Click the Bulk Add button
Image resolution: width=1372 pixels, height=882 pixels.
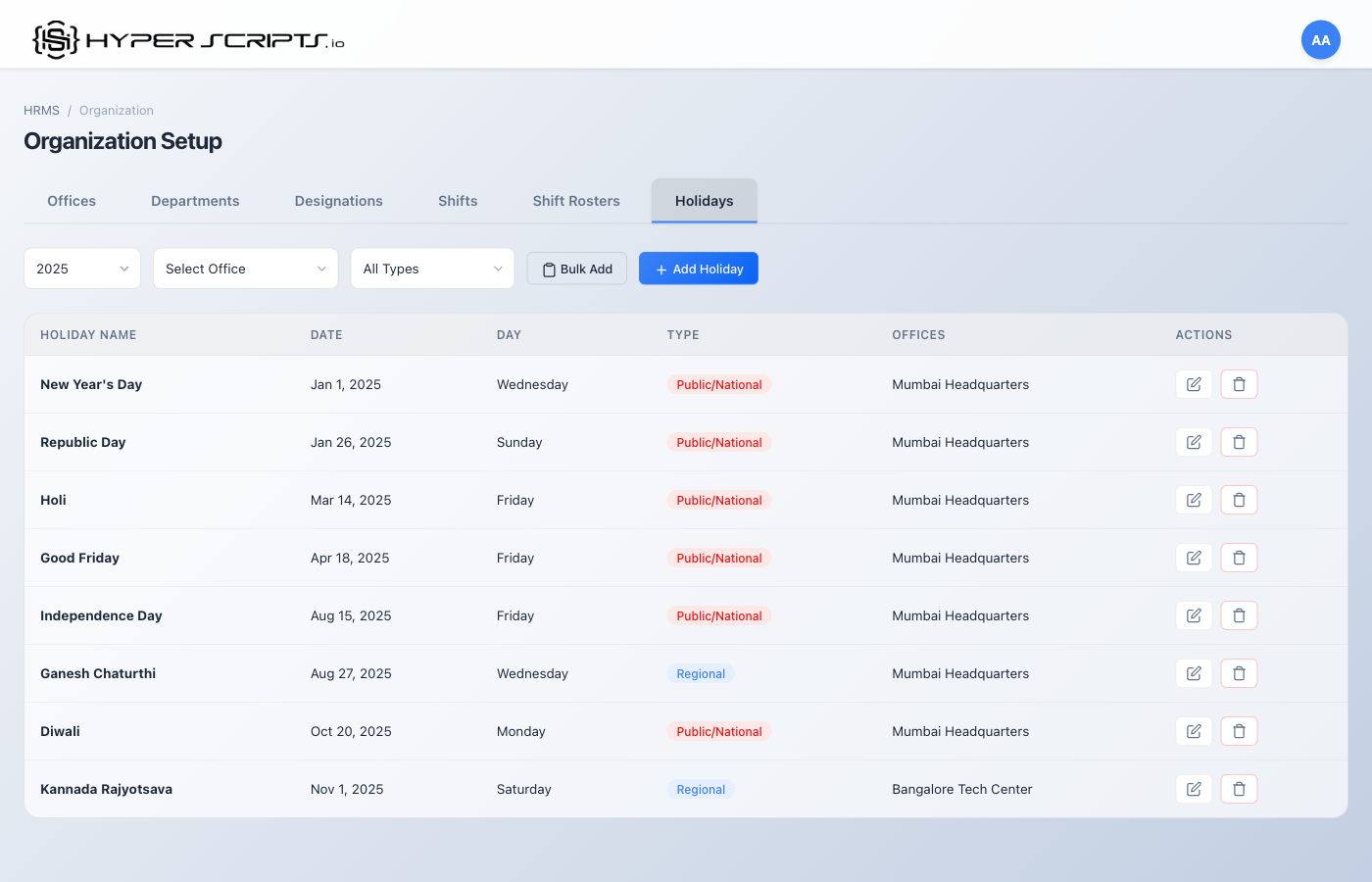click(577, 269)
